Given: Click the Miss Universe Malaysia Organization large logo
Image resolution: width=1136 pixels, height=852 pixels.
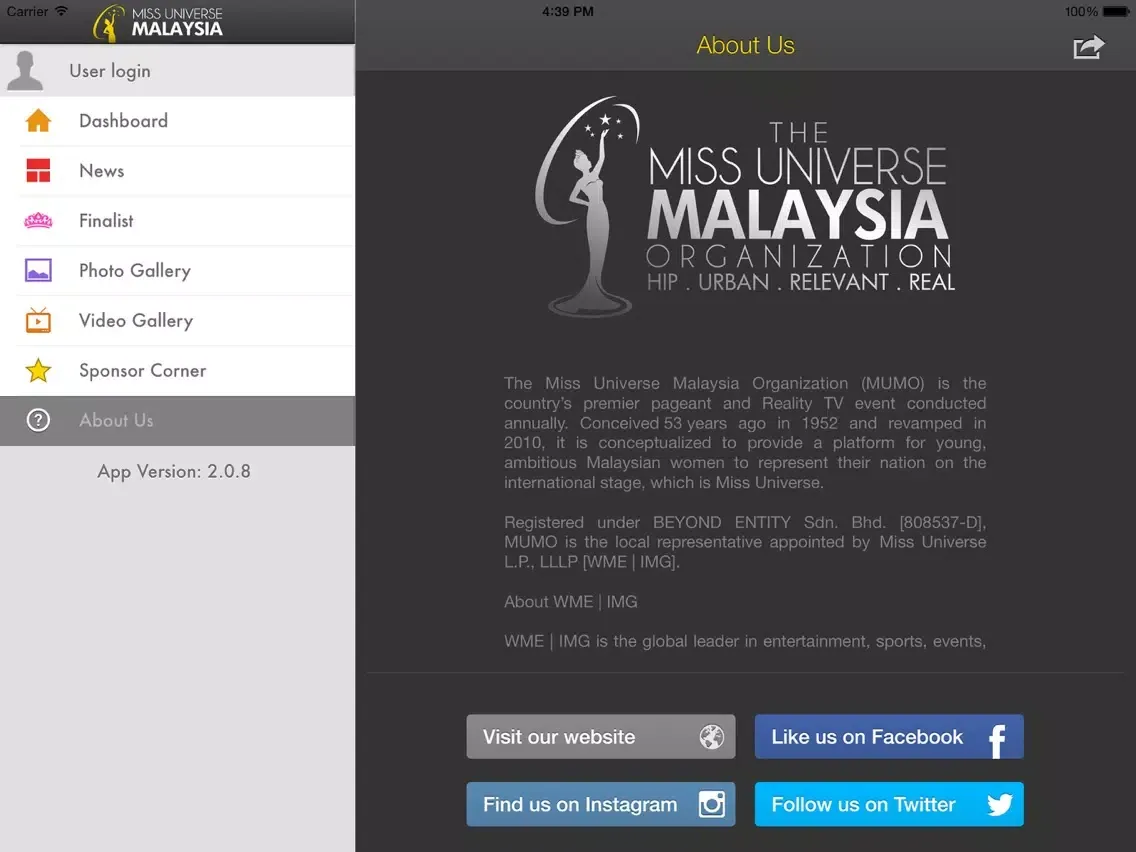Looking at the screenshot, I should (745, 206).
